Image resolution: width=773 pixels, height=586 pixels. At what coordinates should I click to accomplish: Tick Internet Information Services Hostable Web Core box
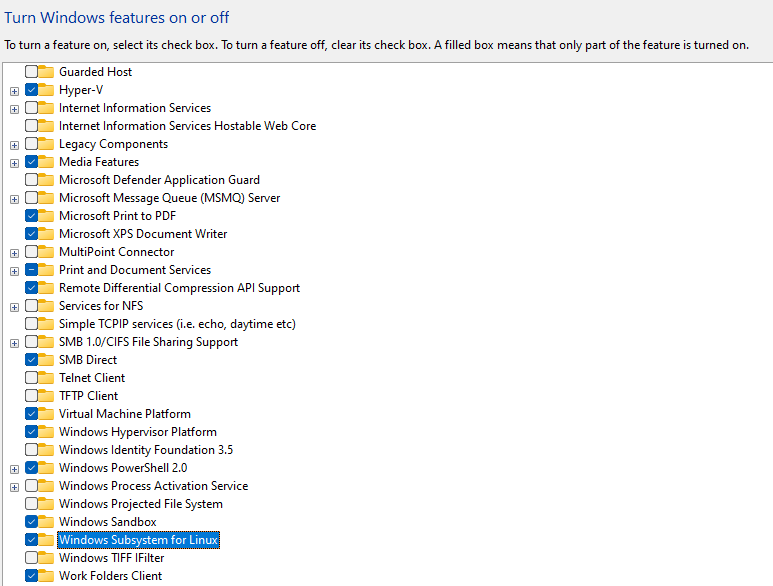(x=32, y=126)
